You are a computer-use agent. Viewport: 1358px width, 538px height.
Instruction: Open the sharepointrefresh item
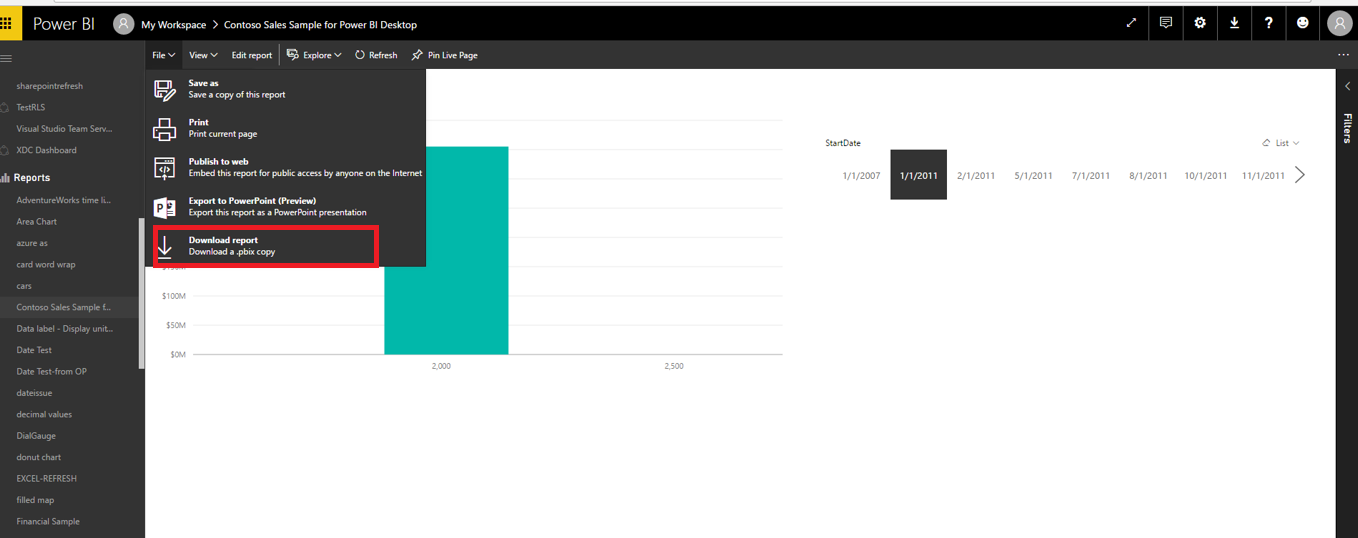[50, 86]
